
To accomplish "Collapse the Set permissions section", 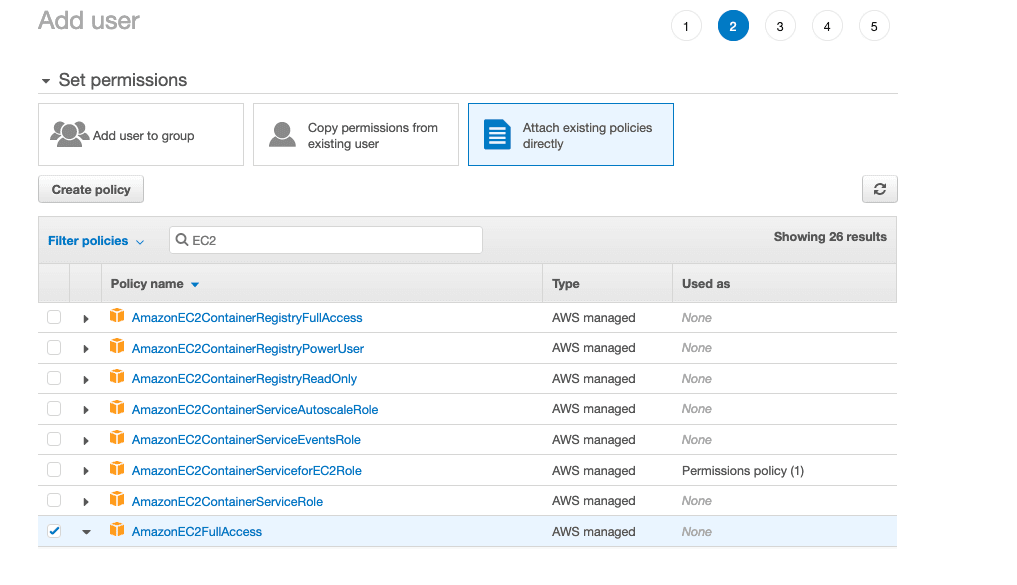I will (46, 81).
